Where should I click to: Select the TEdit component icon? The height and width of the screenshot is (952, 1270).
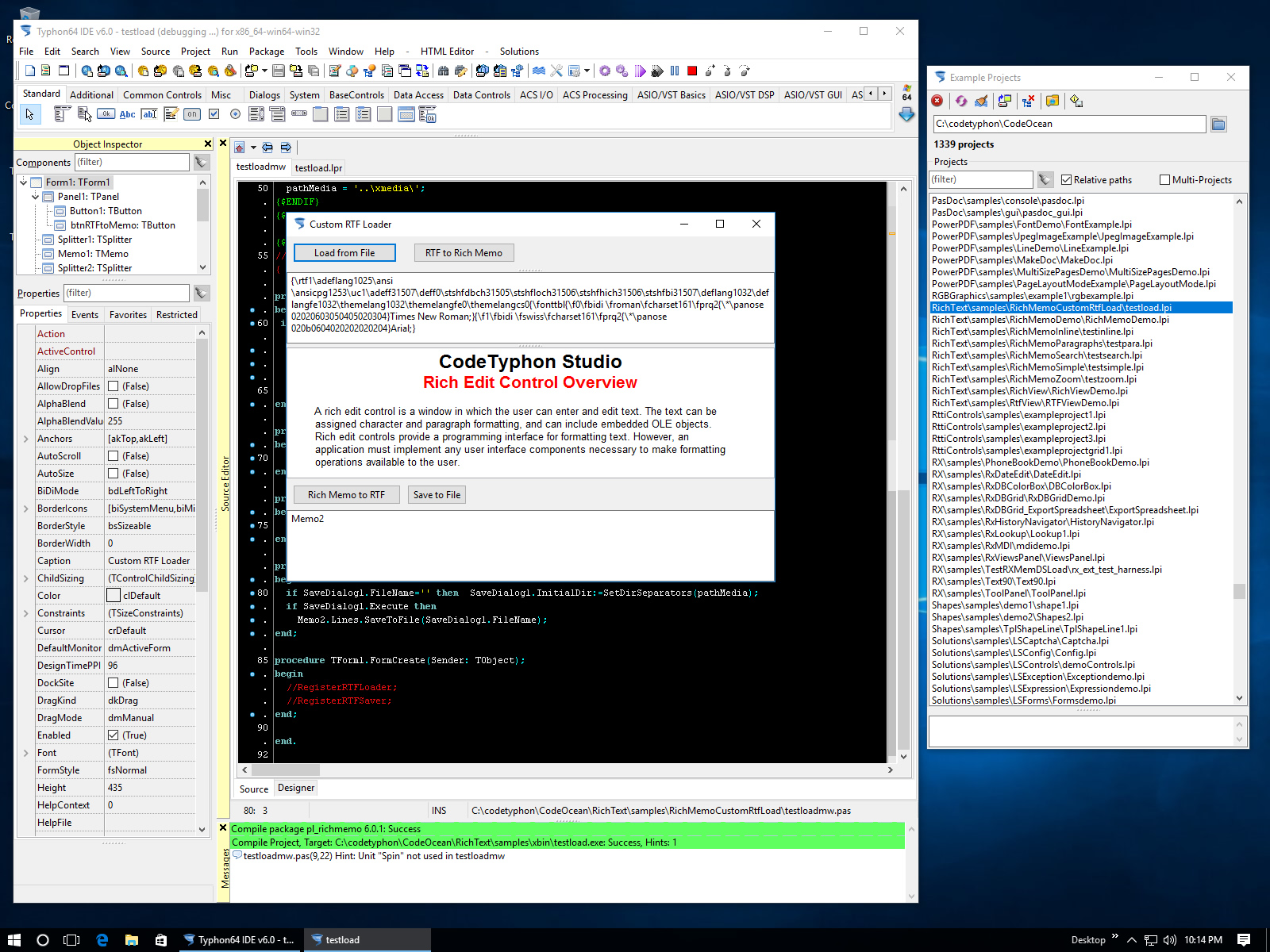click(148, 114)
